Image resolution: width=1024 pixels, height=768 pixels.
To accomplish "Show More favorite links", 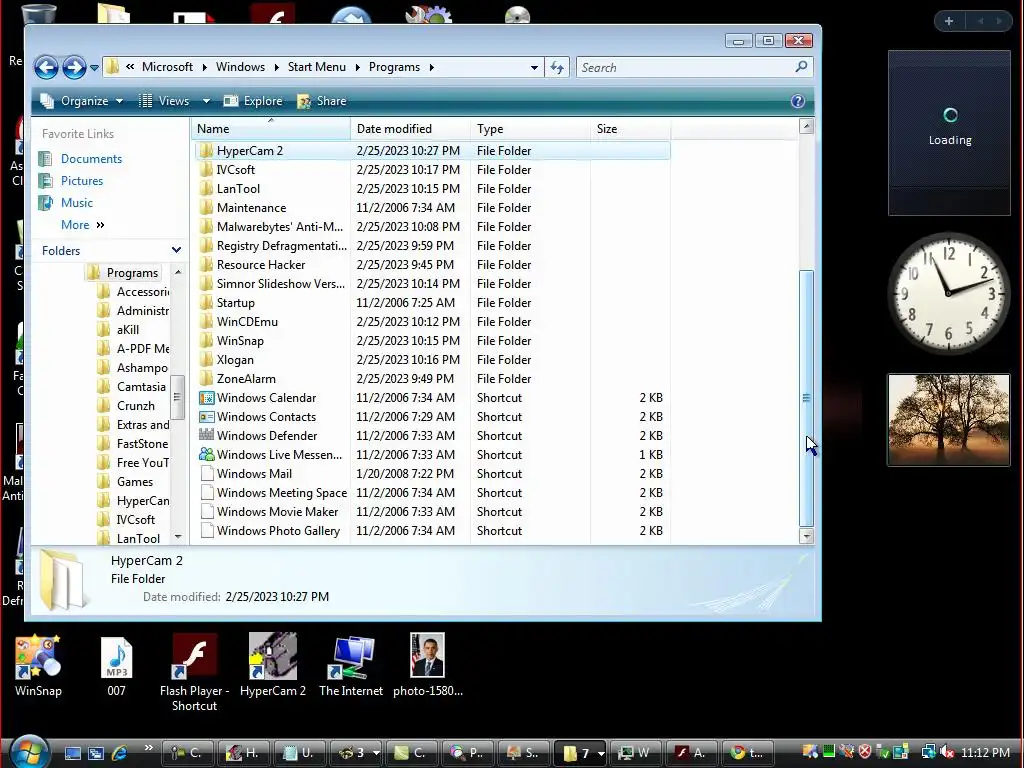I will 82,225.
